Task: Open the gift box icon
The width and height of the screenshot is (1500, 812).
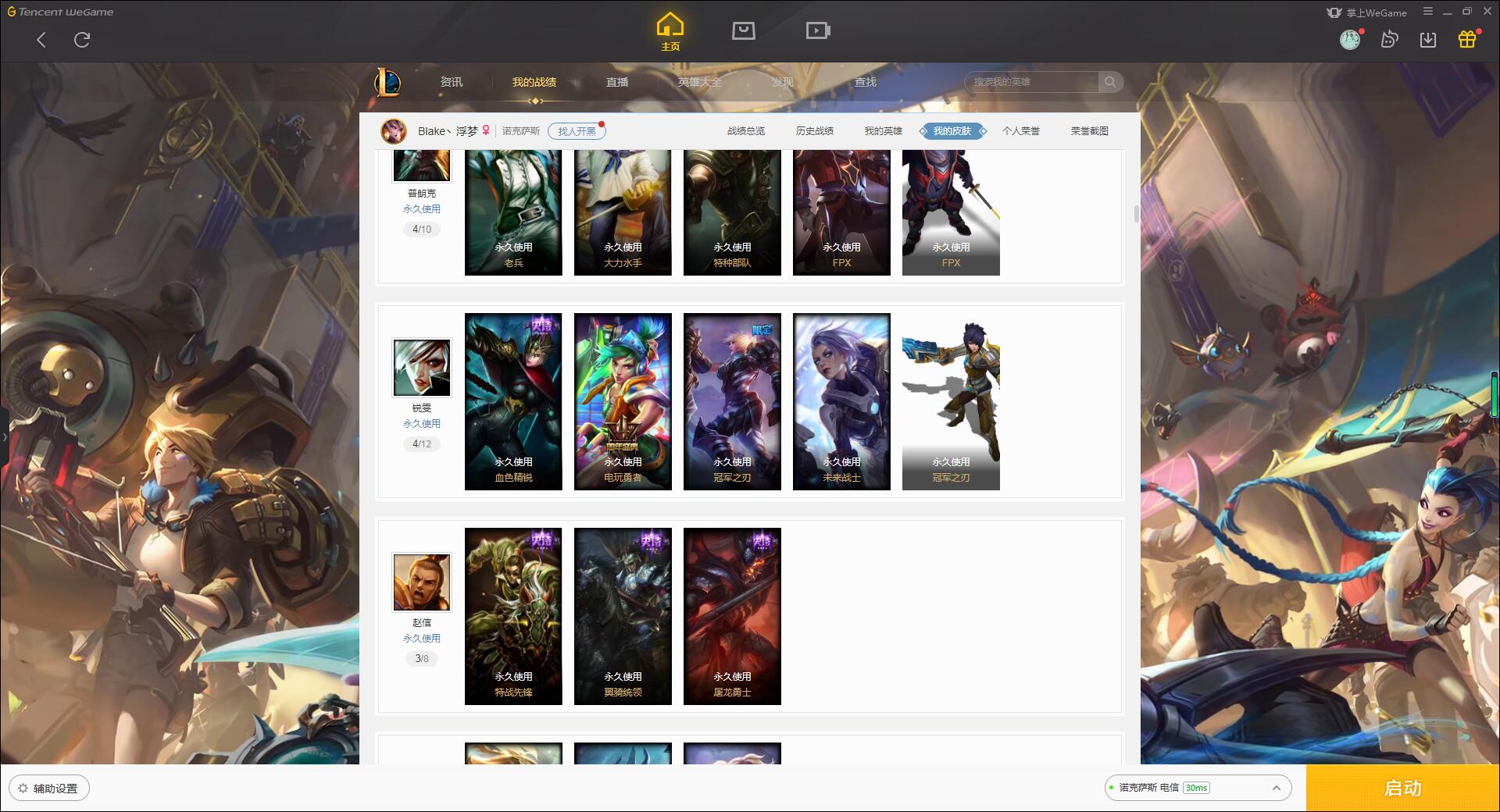Action: (x=1467, y=39)
